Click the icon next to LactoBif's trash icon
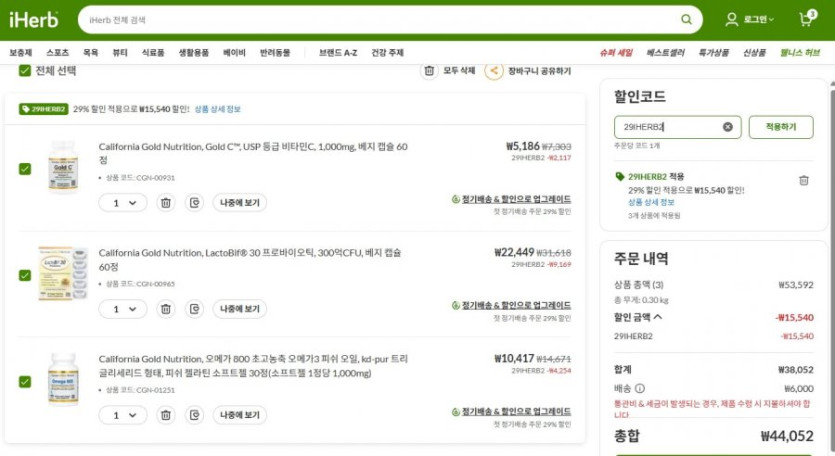Image resolution: width=835 pixels, height=456 pixels. coord(194,309)
